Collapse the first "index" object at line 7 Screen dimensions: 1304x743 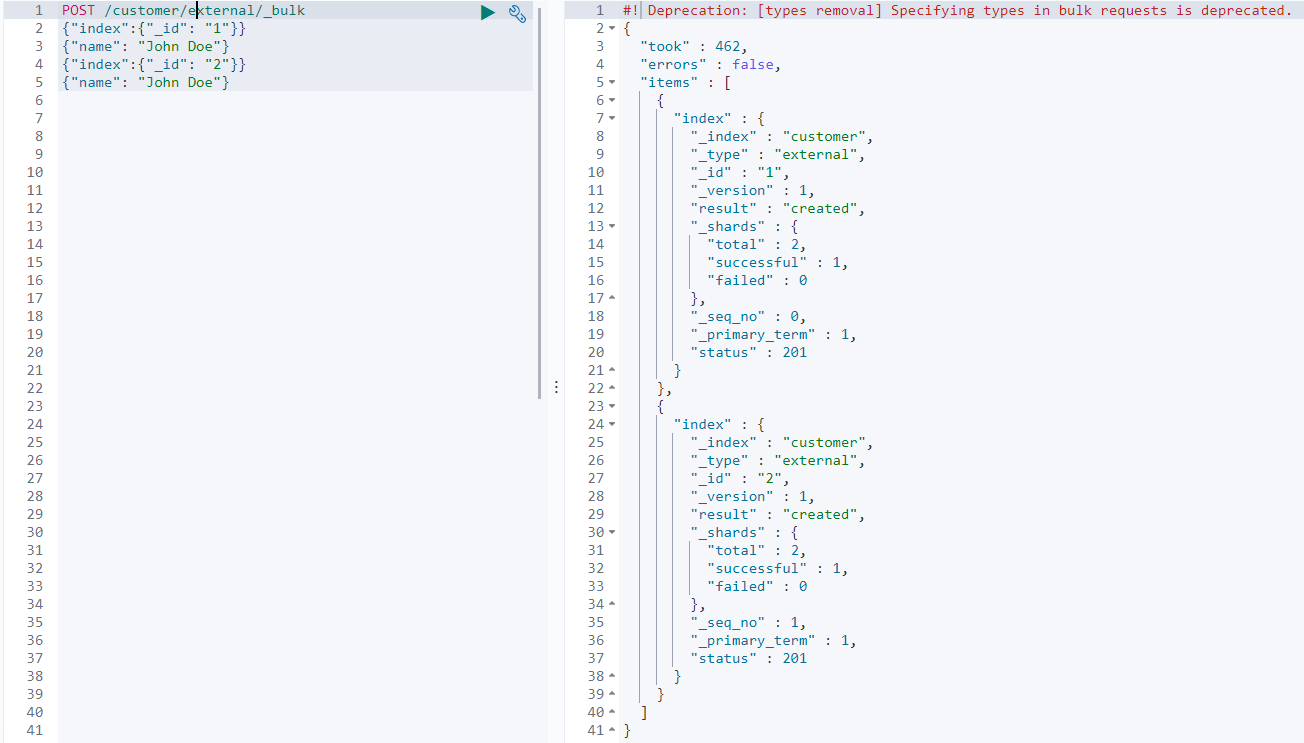[x=612, y=118]
